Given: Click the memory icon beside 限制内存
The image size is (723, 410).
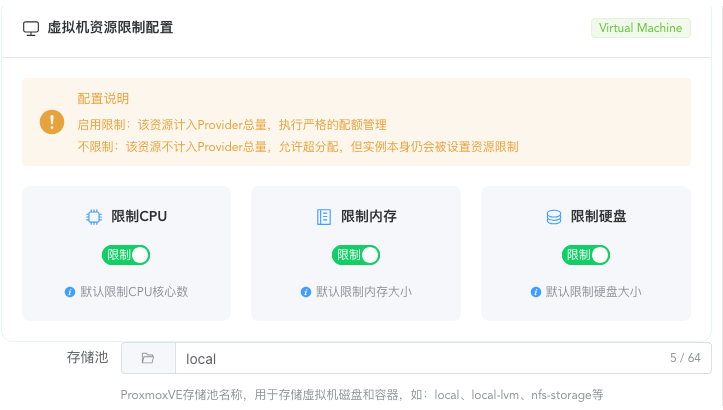Looking at the screenshot, I should pyautogui.click(x=324, y=216).
